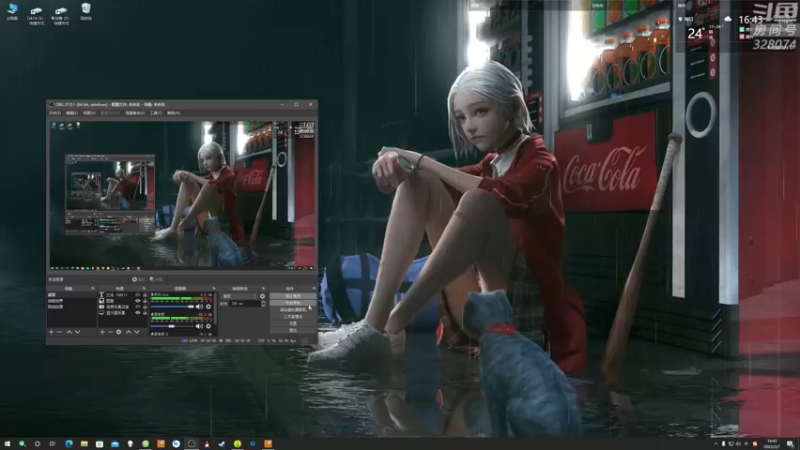Move selected scene up
This screenshot has width=800, height=450.
69,332
